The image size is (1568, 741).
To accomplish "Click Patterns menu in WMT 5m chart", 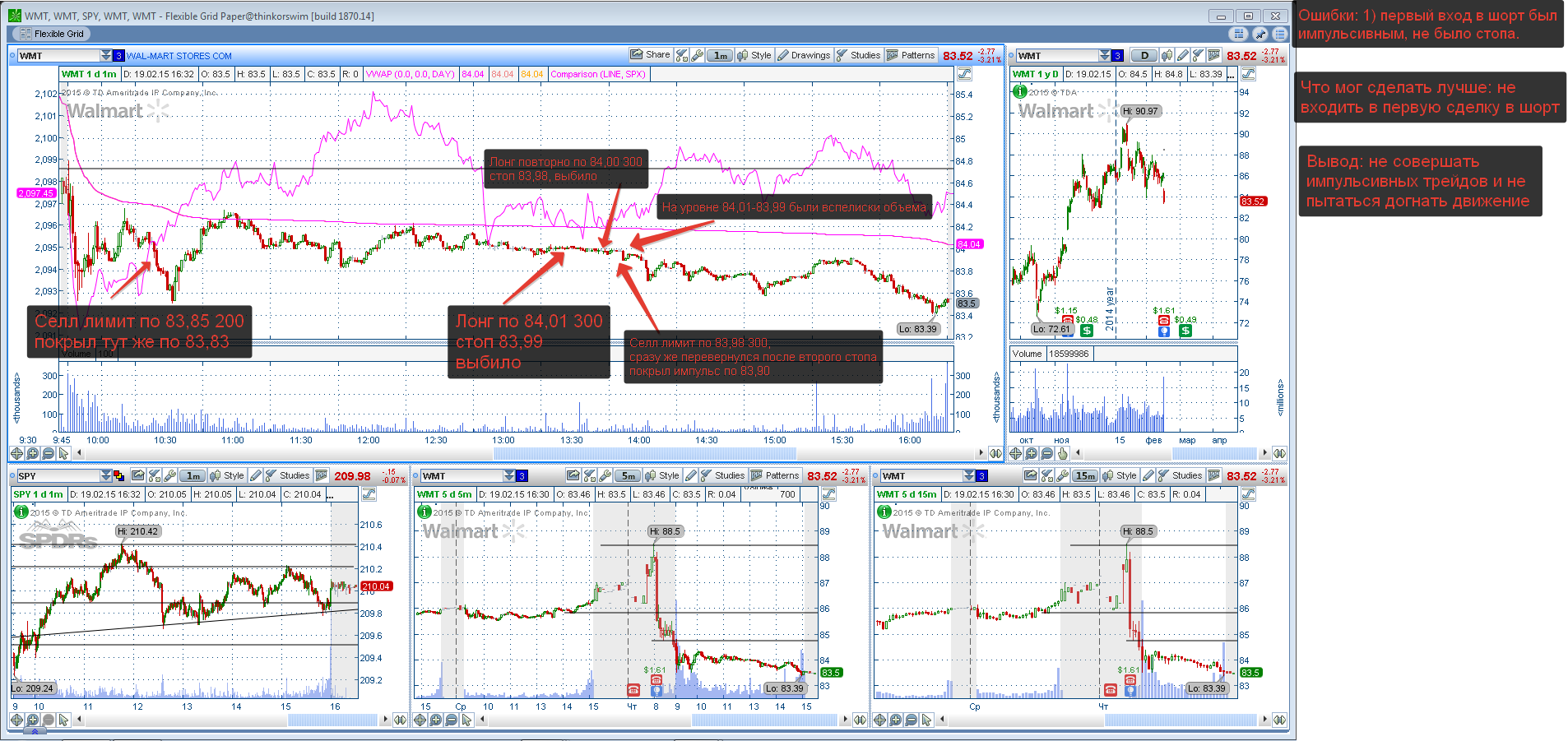I will click(x=775, y=475).
